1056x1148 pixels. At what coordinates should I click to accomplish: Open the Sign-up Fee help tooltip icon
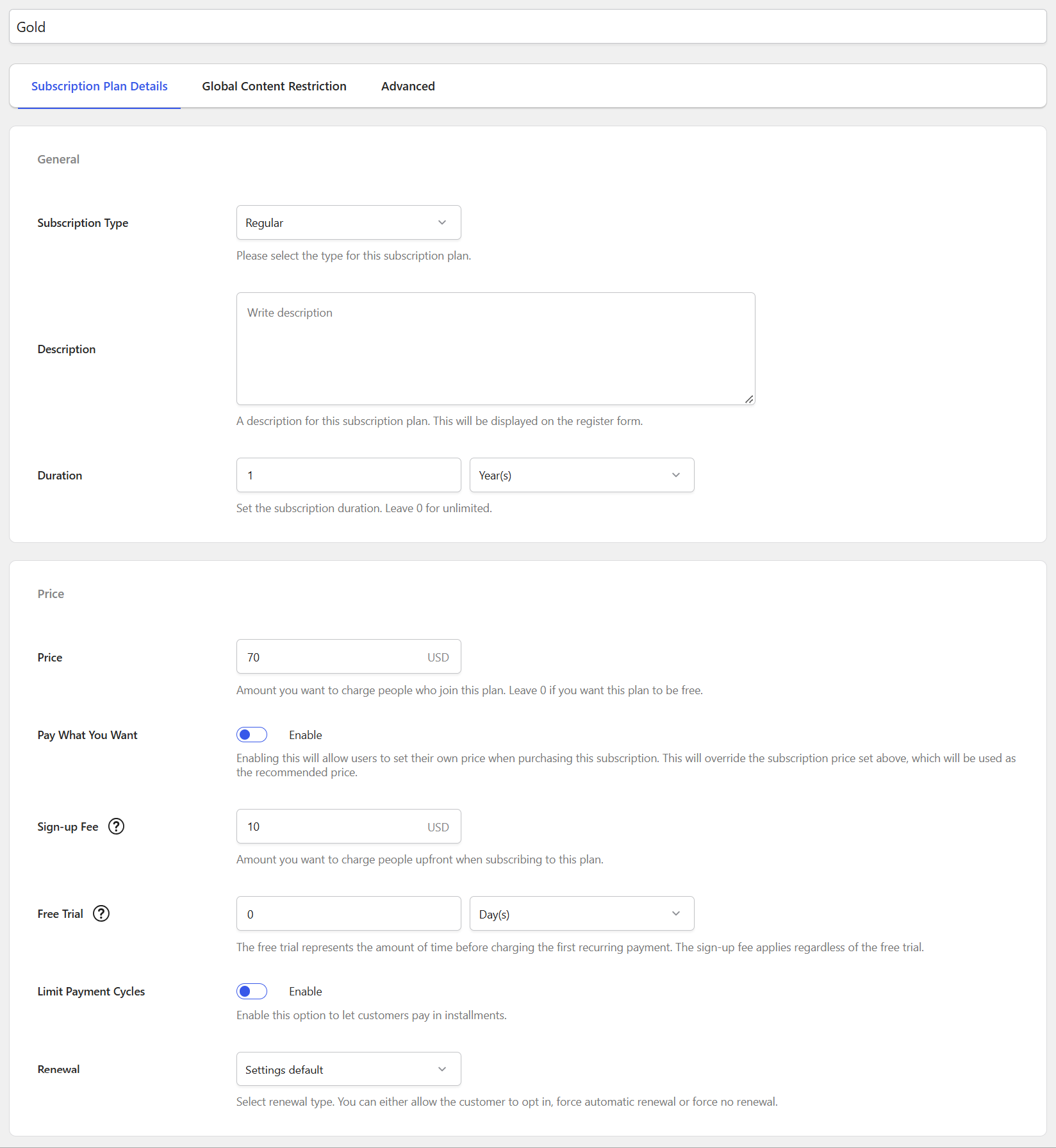[x=116, y=826]
